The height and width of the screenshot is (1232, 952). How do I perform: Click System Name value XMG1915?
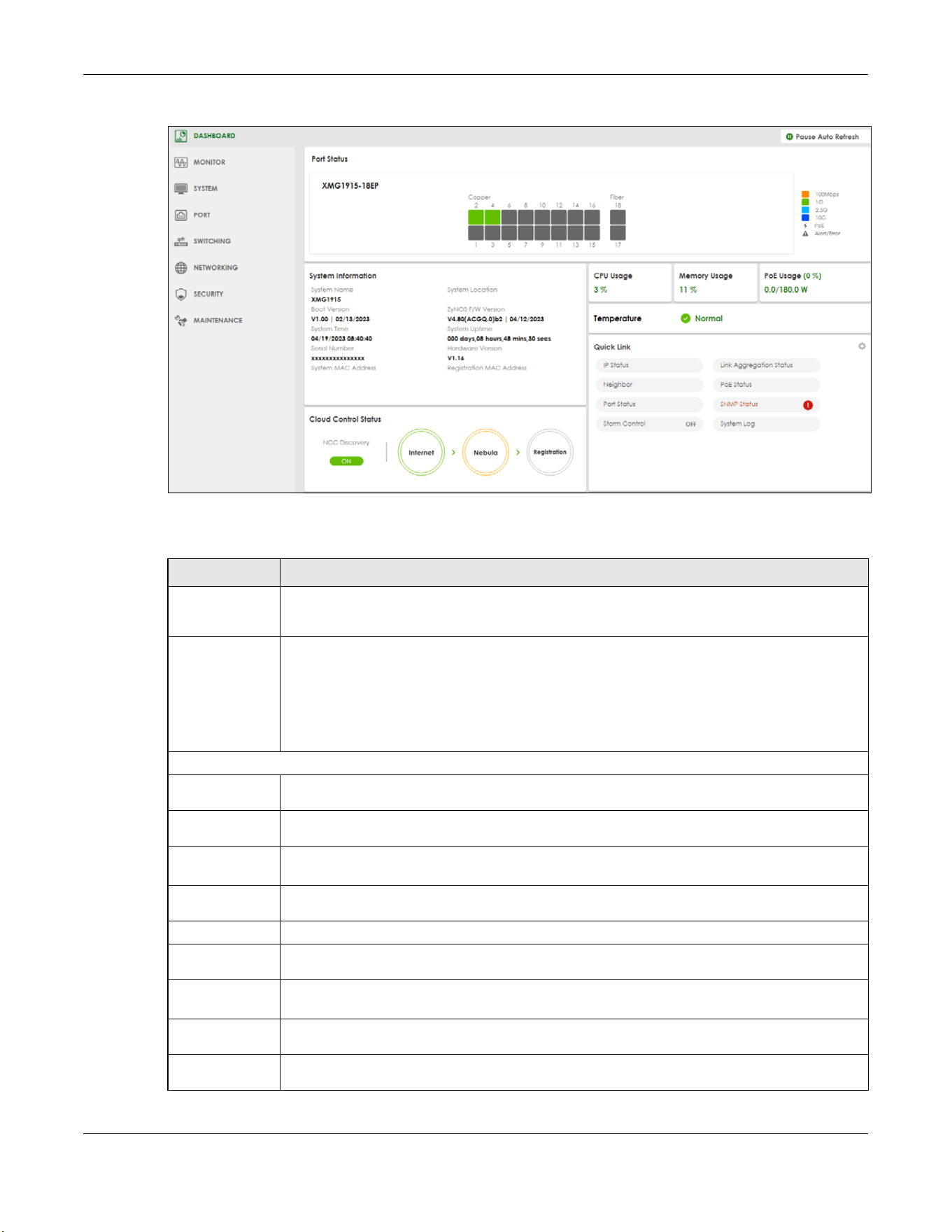tap(326, 299)
